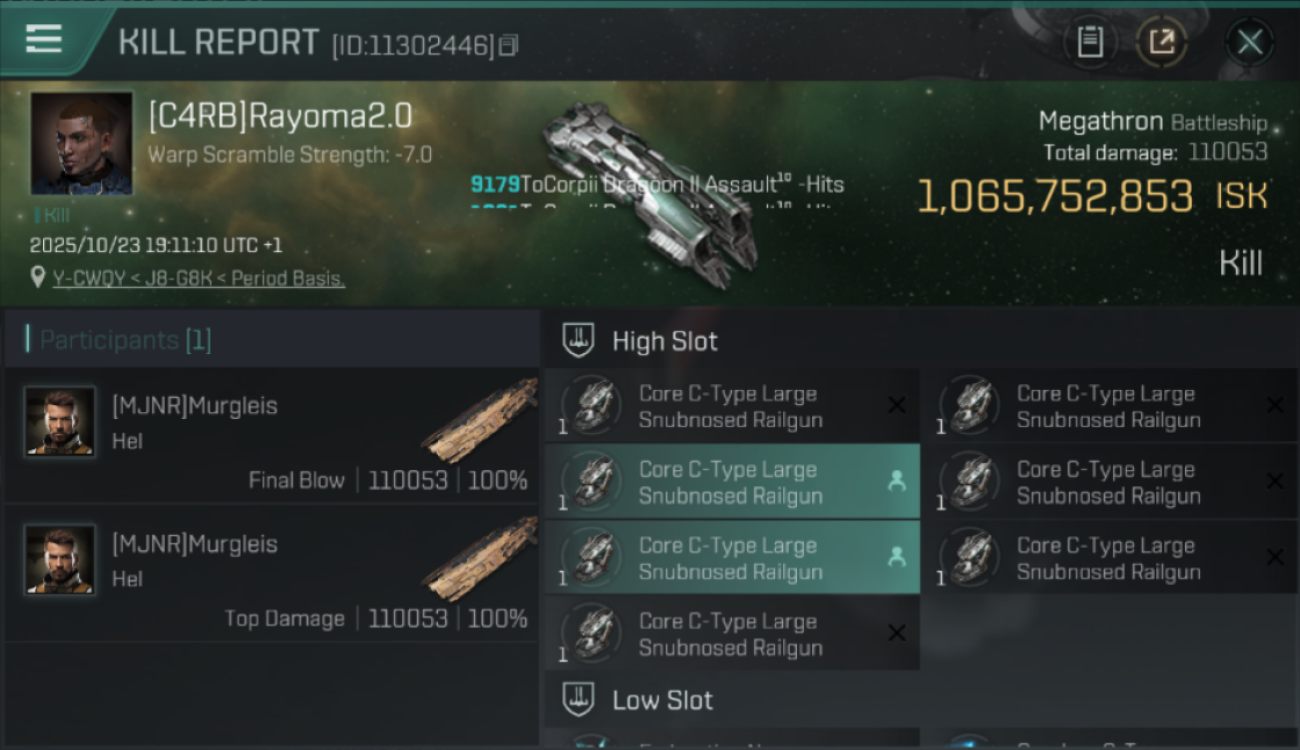This screenshot has width=1300, height=750.
Task: Click X on the bottom-left railgun
Action: point(897,633)
